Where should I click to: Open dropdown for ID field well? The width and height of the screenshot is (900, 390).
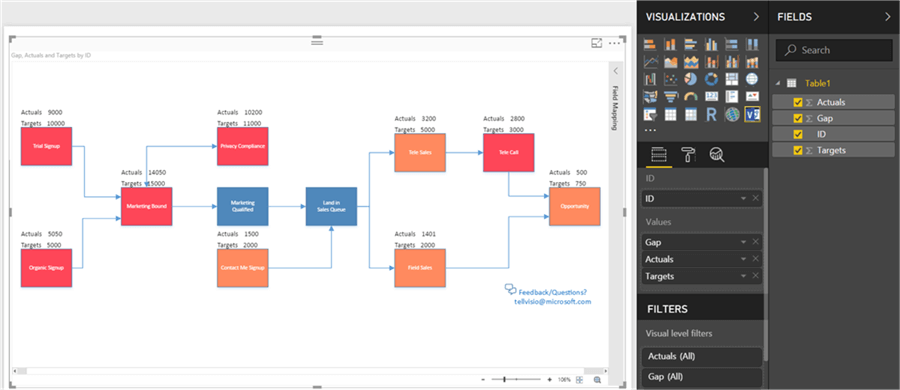pyautogui.click(x=744, y=199)
